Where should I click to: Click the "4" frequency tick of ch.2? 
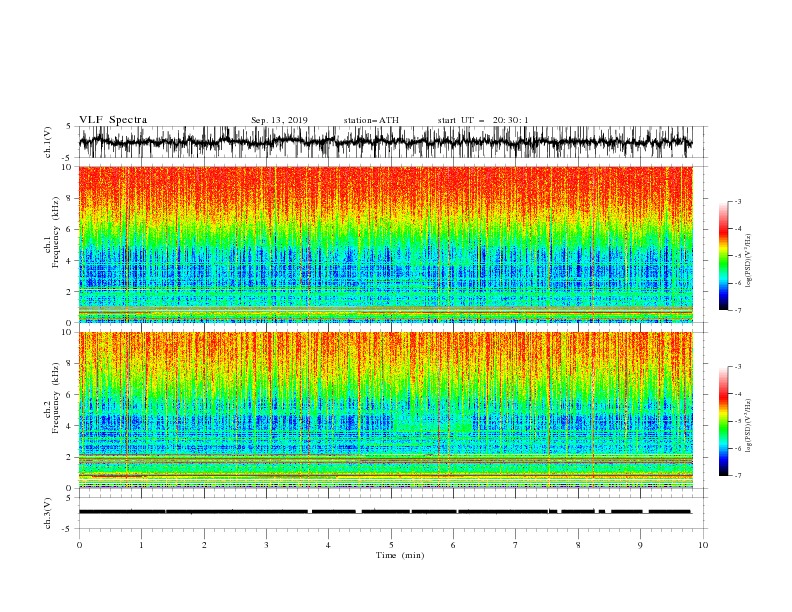tap(70, 426)
